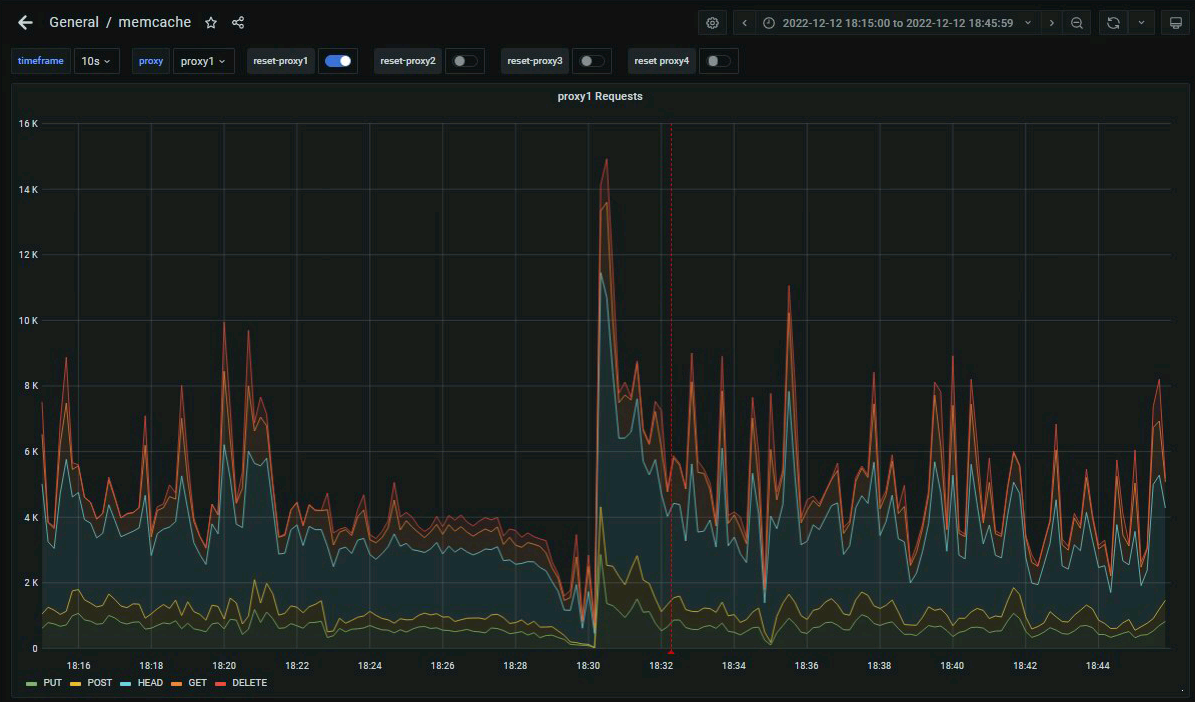Screen dimensions: 1195x702
Task: Open the proxy1 Requests panel title menu
Action: tap(599, 96)
